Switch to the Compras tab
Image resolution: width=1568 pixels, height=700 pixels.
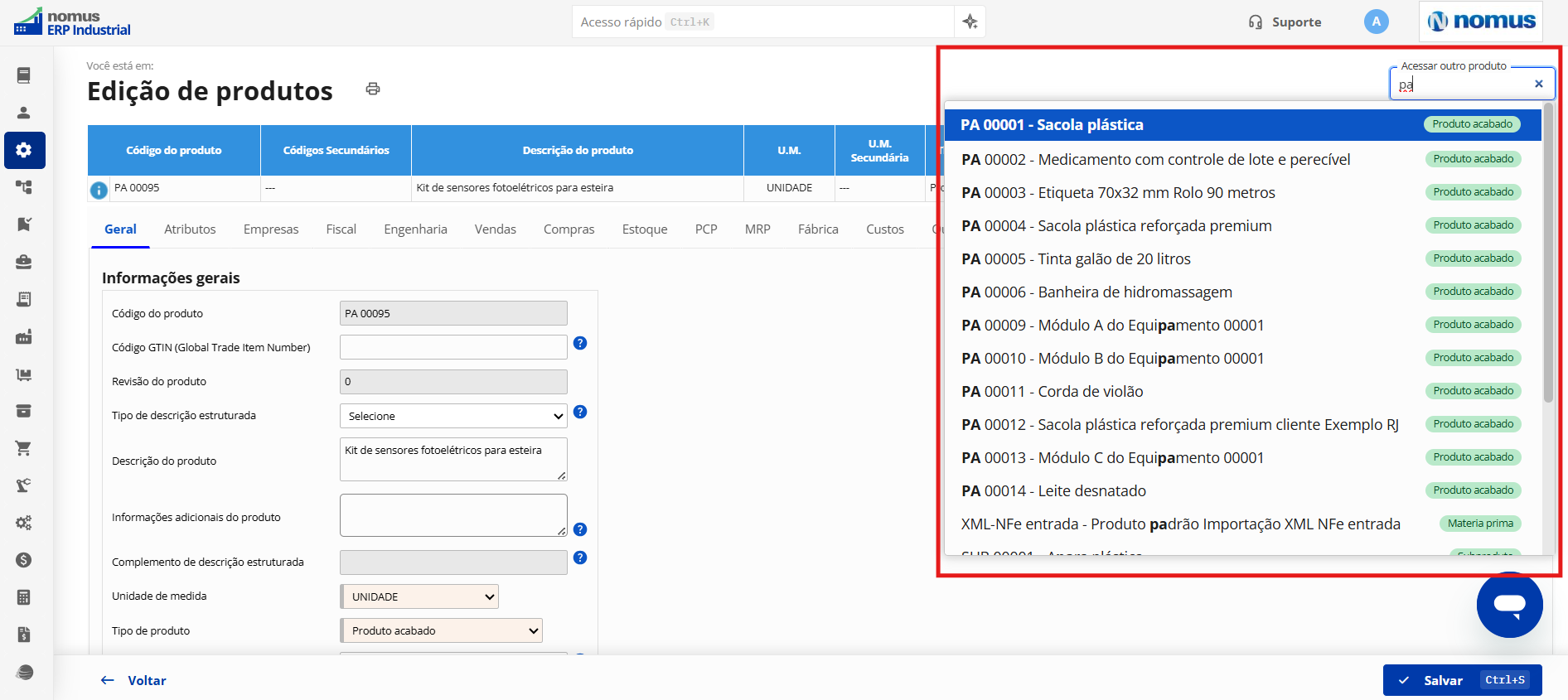(569, 229)
